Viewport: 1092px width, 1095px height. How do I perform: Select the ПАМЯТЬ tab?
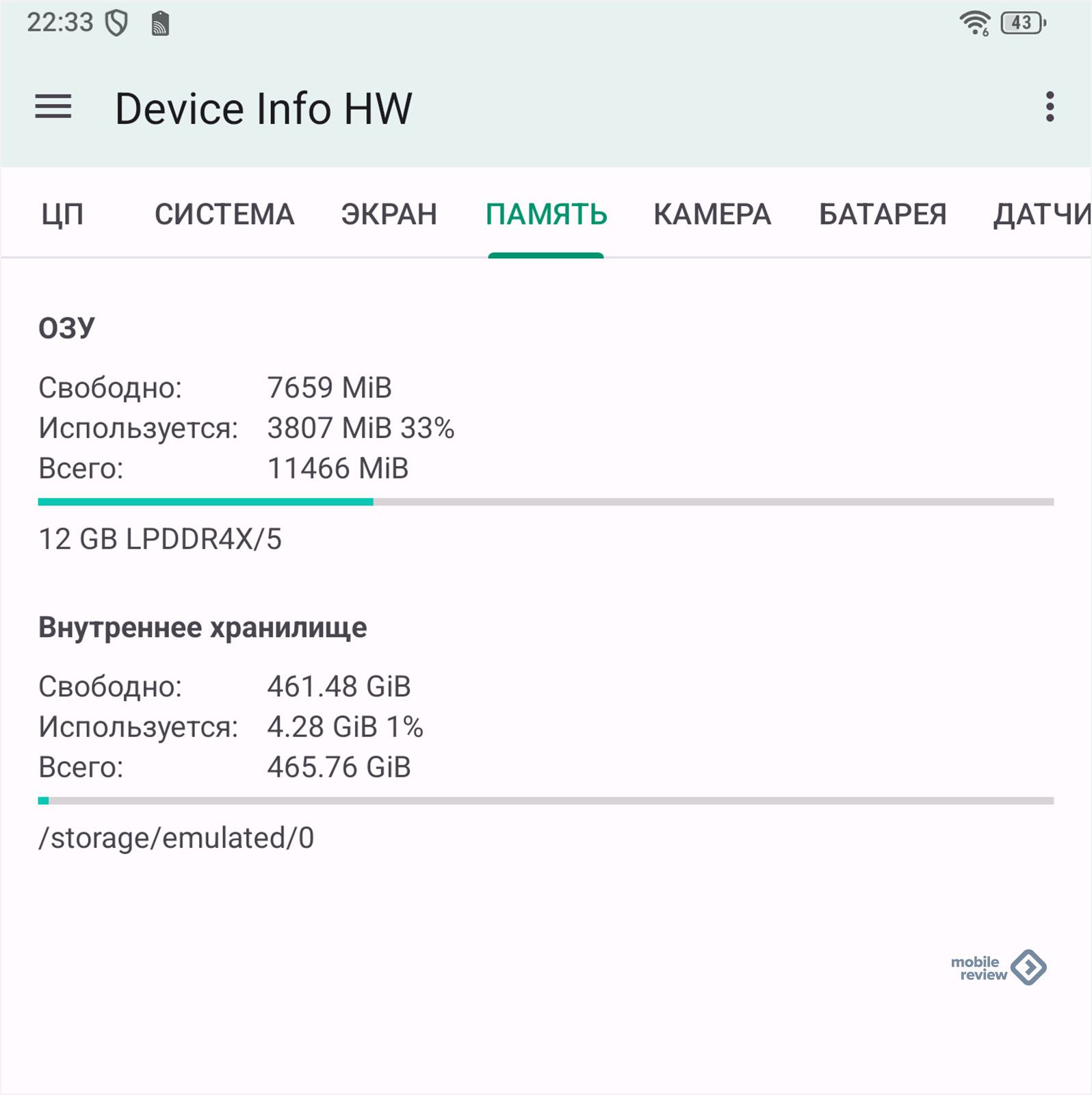[x=546, y=214]
